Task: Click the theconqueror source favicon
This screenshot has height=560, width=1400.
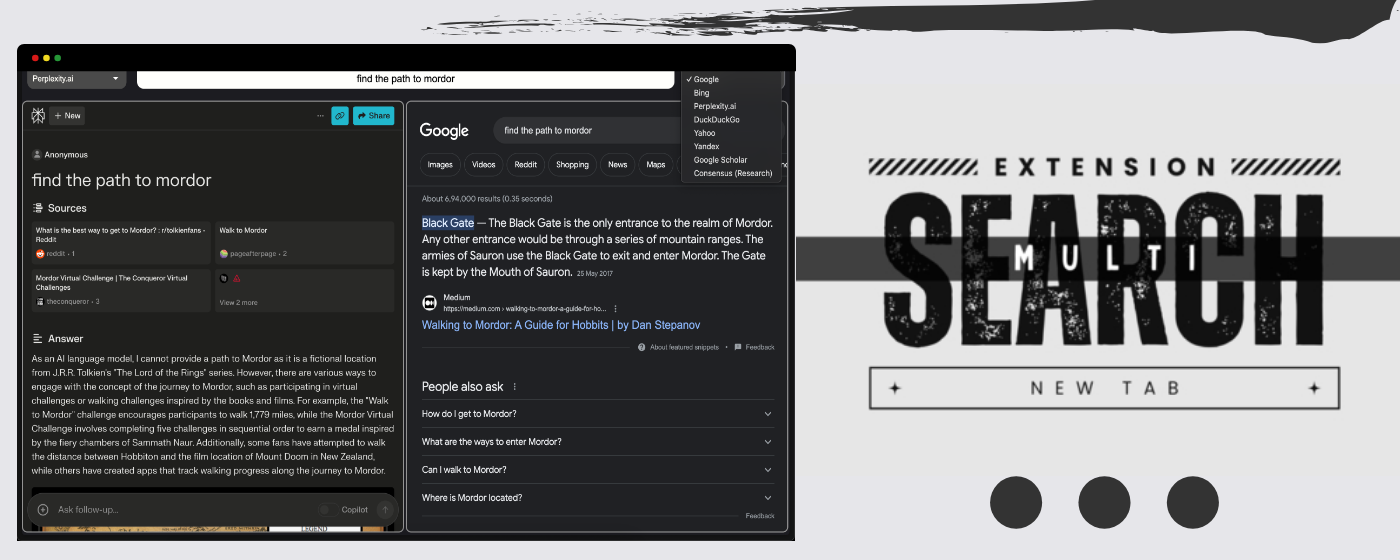Action: tap(40, 301)
